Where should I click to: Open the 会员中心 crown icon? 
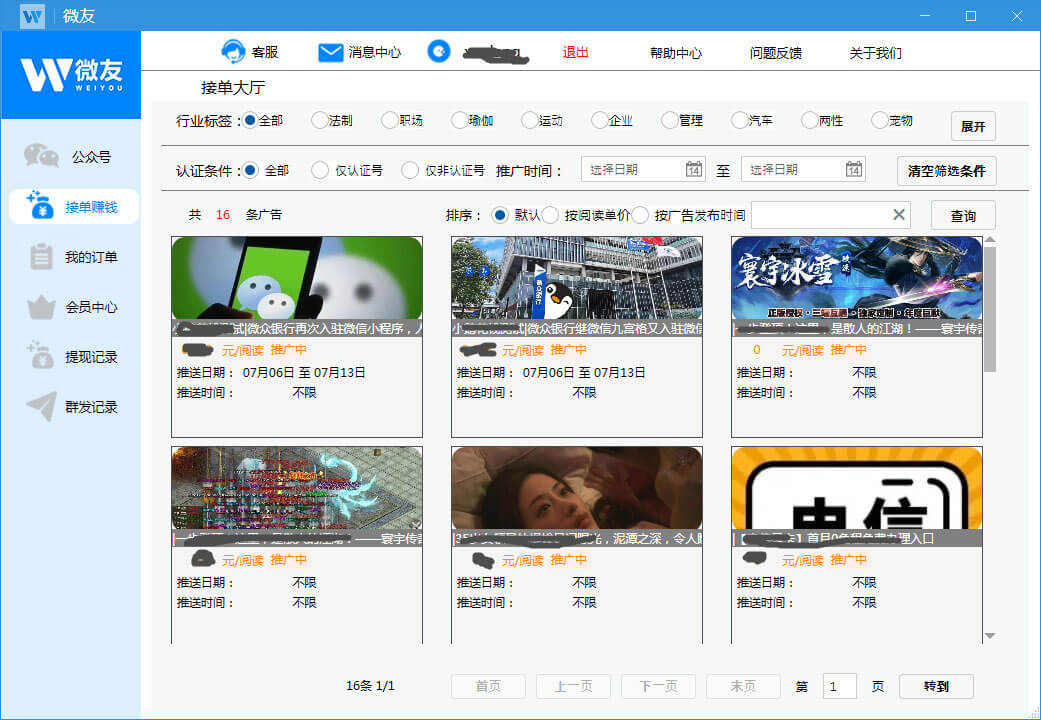41,307
